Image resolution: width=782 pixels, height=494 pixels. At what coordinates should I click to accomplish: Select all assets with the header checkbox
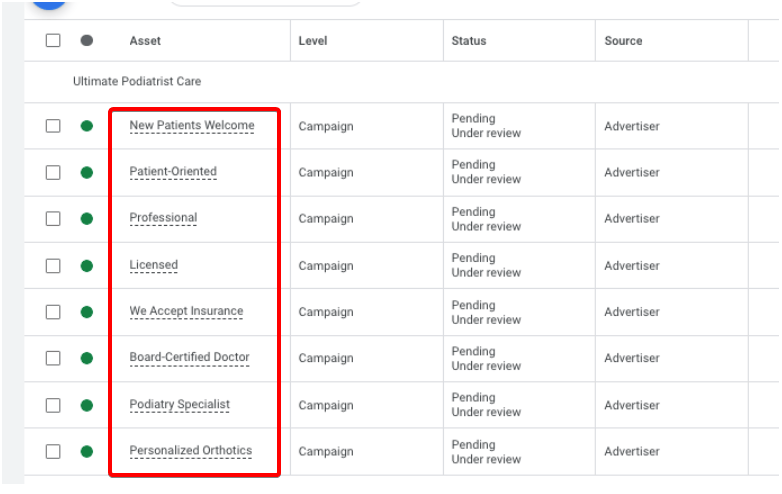point(53,41)
